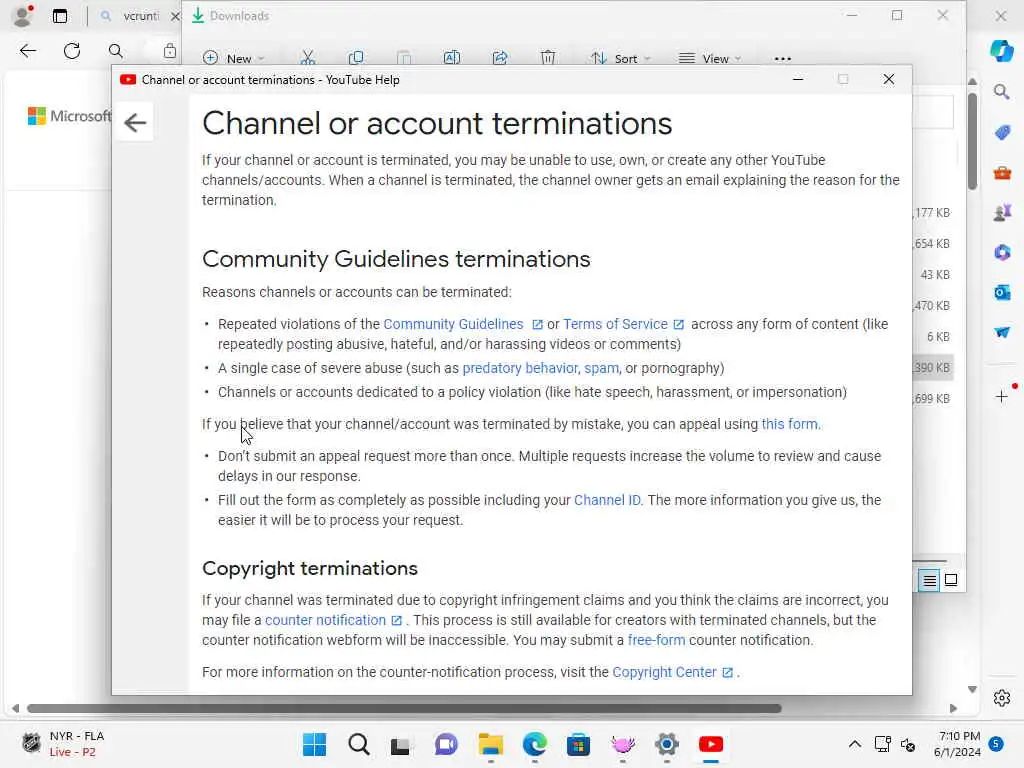Open File Explorer from taskbar

tap(490, 744)
